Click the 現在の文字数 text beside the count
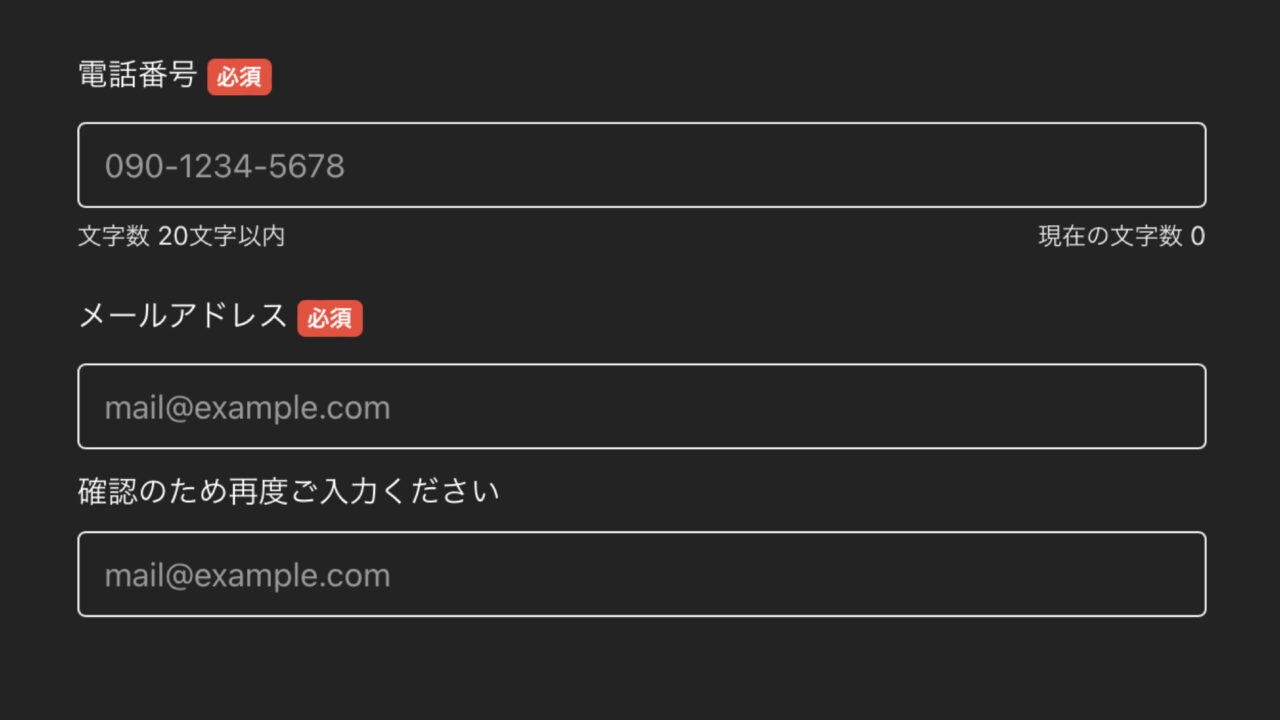Viewport: 1280px width, 720px height. (x=1110, y=237)
